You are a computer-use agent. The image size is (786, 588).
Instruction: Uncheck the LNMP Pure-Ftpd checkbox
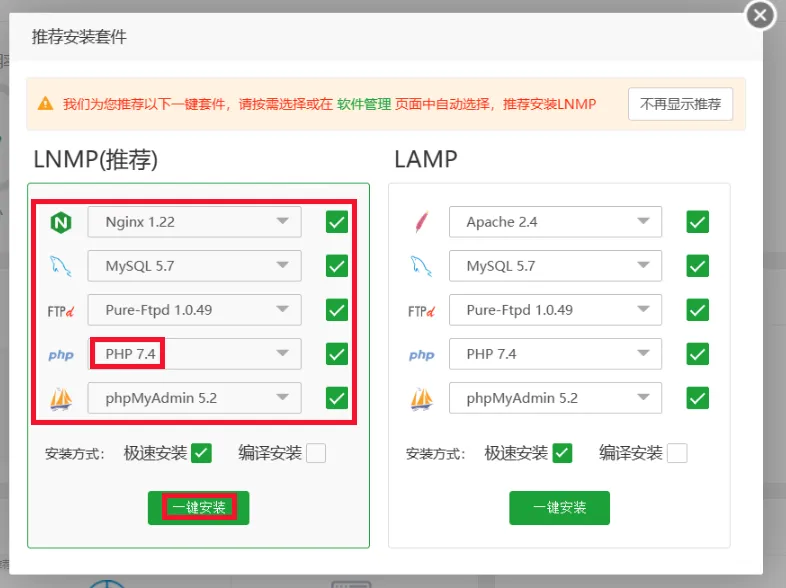(337, 310)
